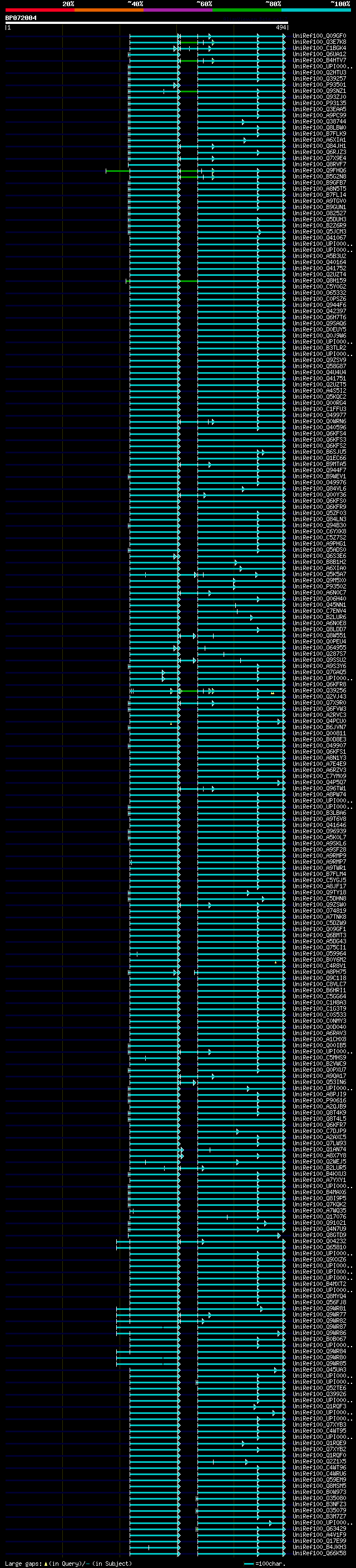Select hit UniRef100_Q41067
356x1568 pixels.
pos(319,238)
